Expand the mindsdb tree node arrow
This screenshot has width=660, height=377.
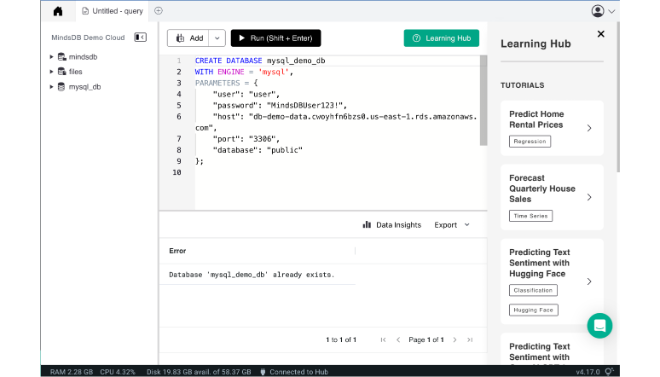[x=51, y=57]
